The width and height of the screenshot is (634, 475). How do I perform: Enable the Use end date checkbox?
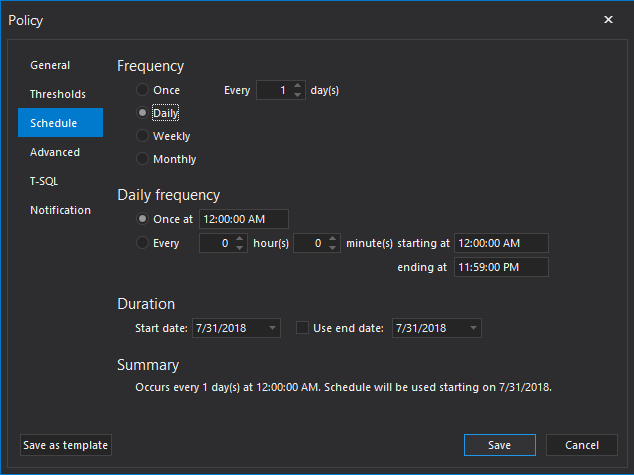(x=302, y=328)
